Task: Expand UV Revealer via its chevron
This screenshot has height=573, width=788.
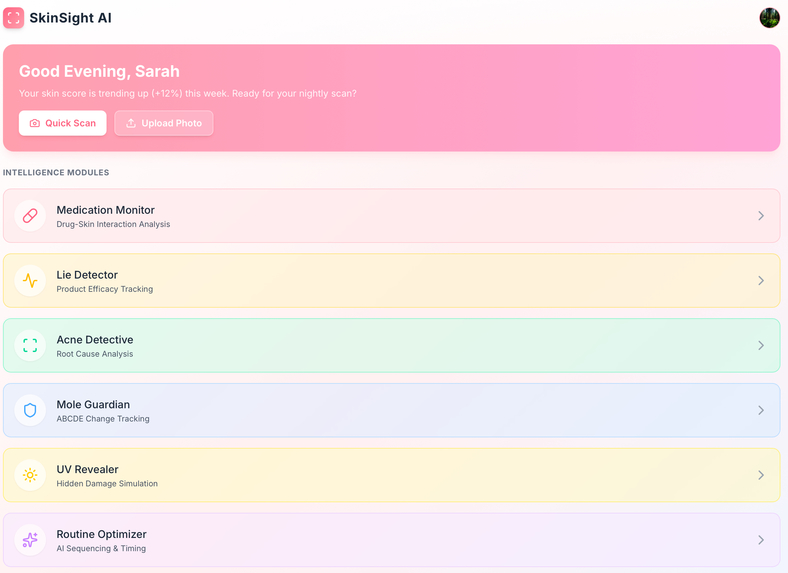Action: pos(761,475)
